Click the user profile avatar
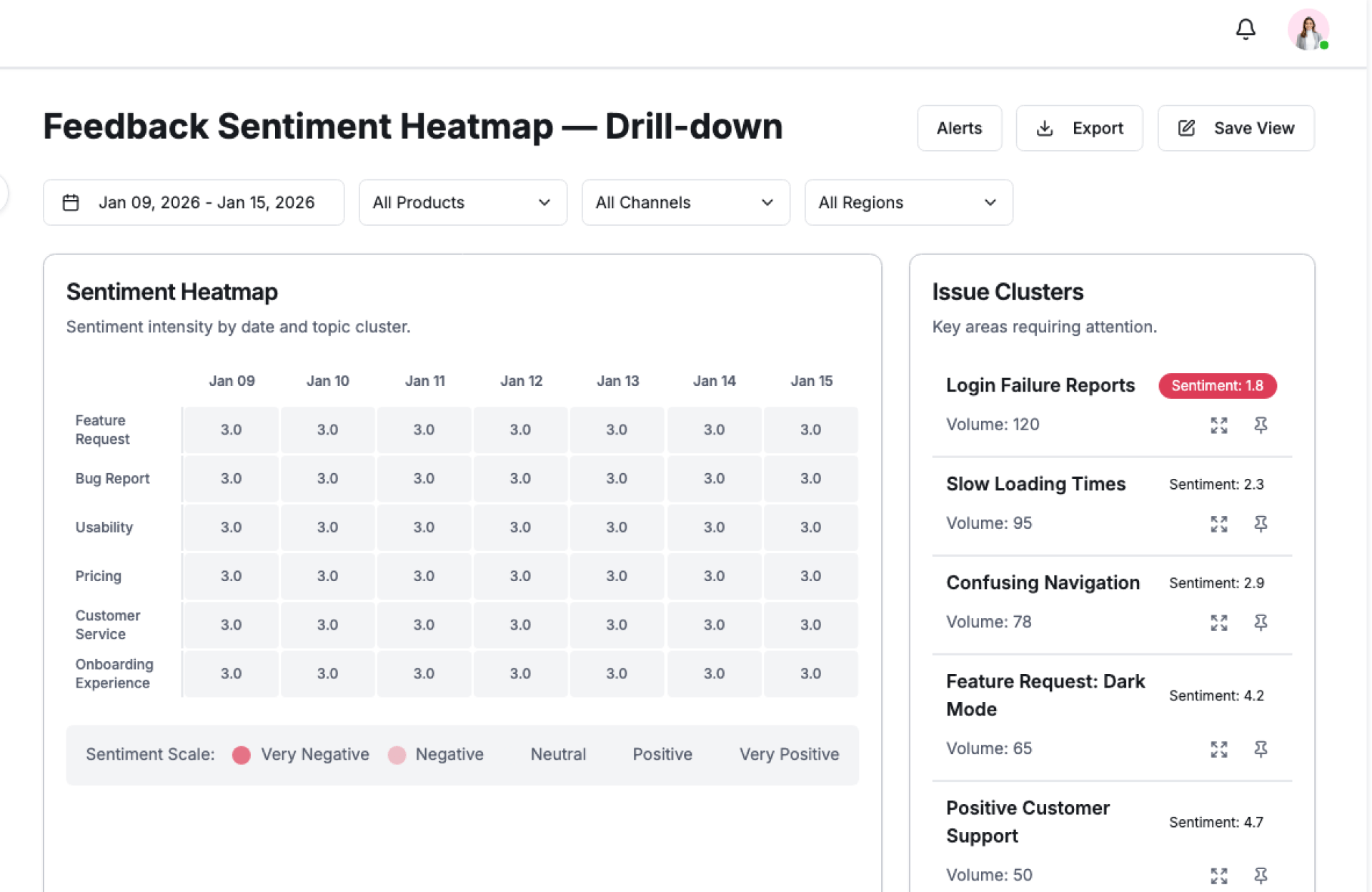Screen dimensions: 1372x892 [x=1307, y=30]
